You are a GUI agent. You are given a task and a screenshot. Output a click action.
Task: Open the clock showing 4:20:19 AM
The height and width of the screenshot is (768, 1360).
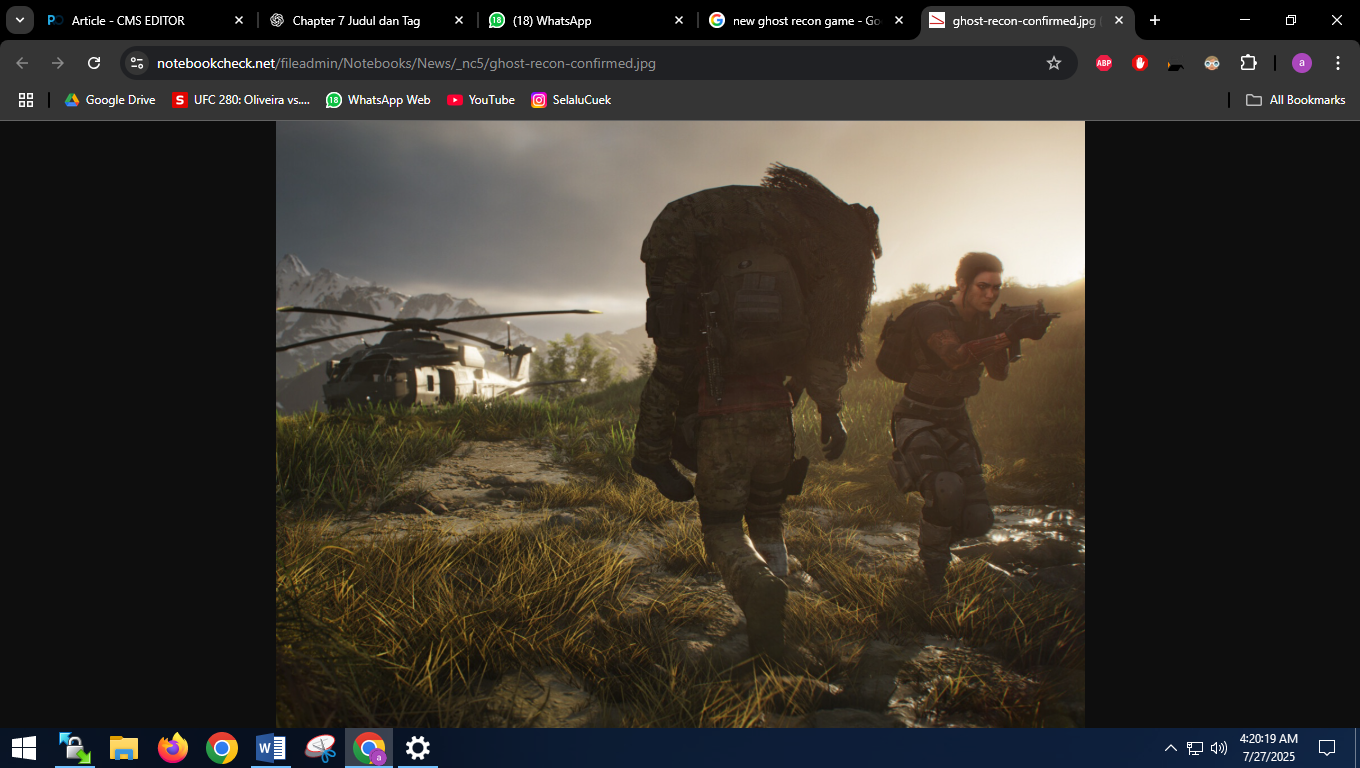tap(1268, 748)
